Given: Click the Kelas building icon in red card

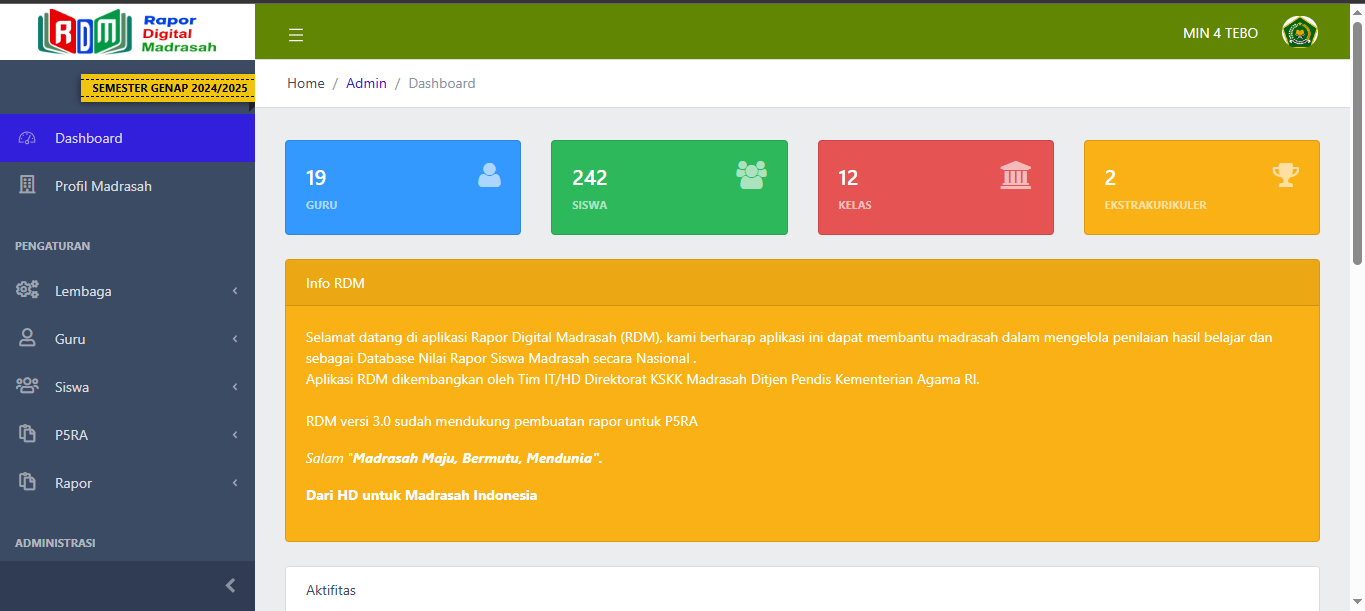Looking at the screenshot, I should click(1015, 175).
